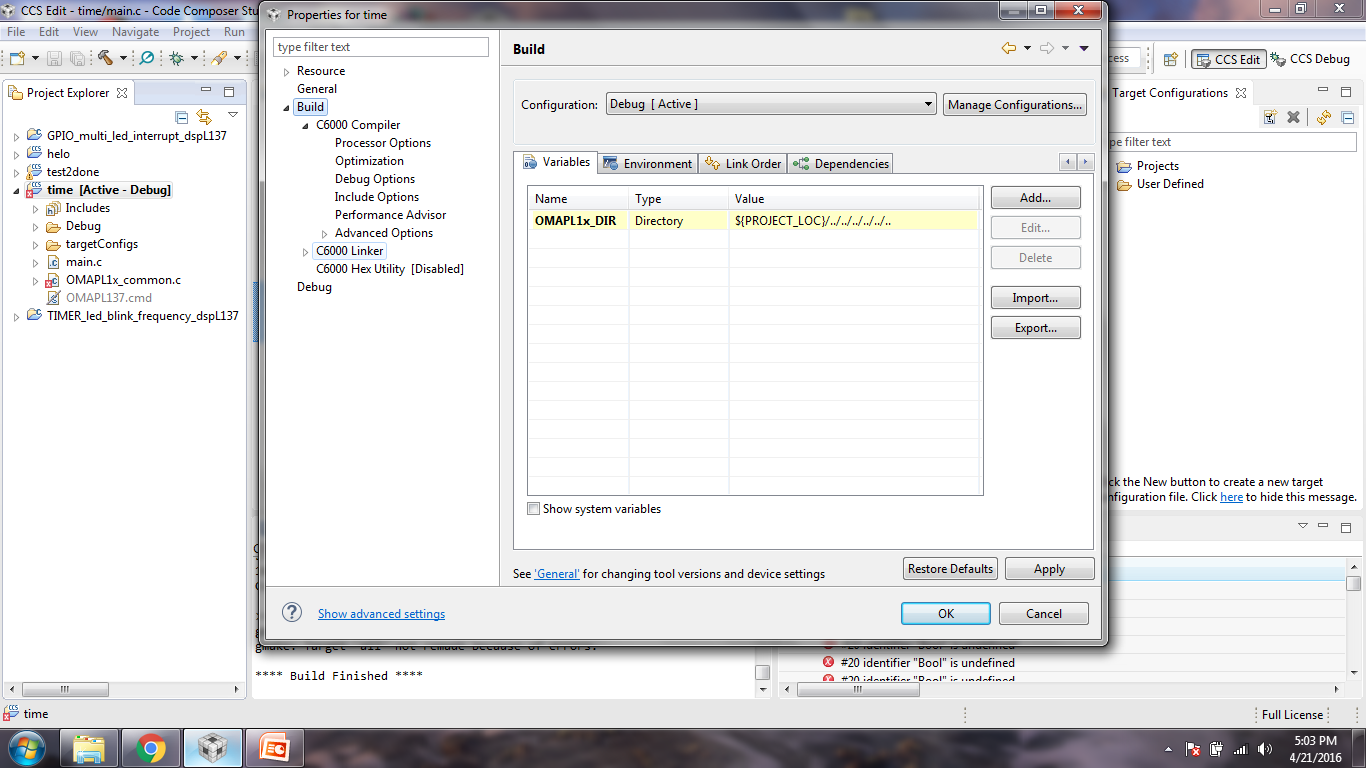The width and height of the screenshot is (1366, 768).
Task: Click the hammer Build icon in toolbar
Action: (x=105, y=58)
